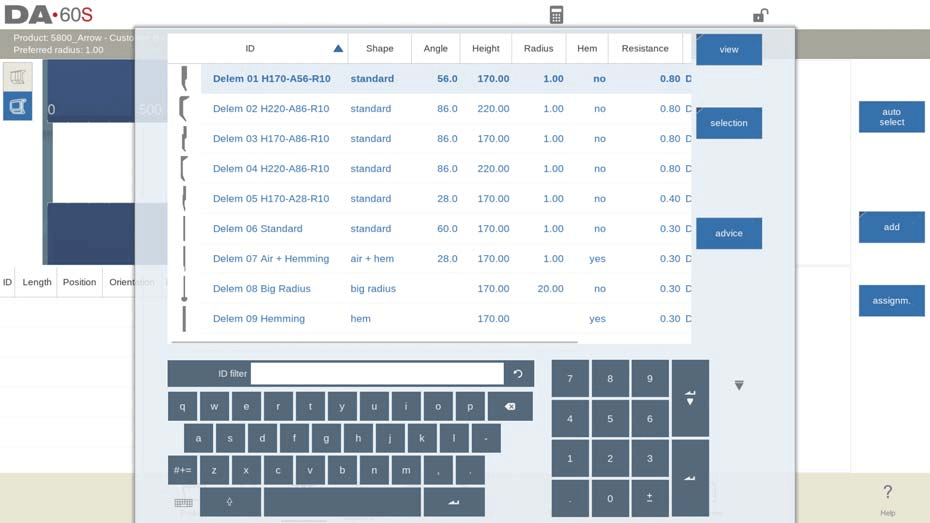930x523 pixels.
Task: Select the machine setup view icon
Action: (x=17, y=77)
